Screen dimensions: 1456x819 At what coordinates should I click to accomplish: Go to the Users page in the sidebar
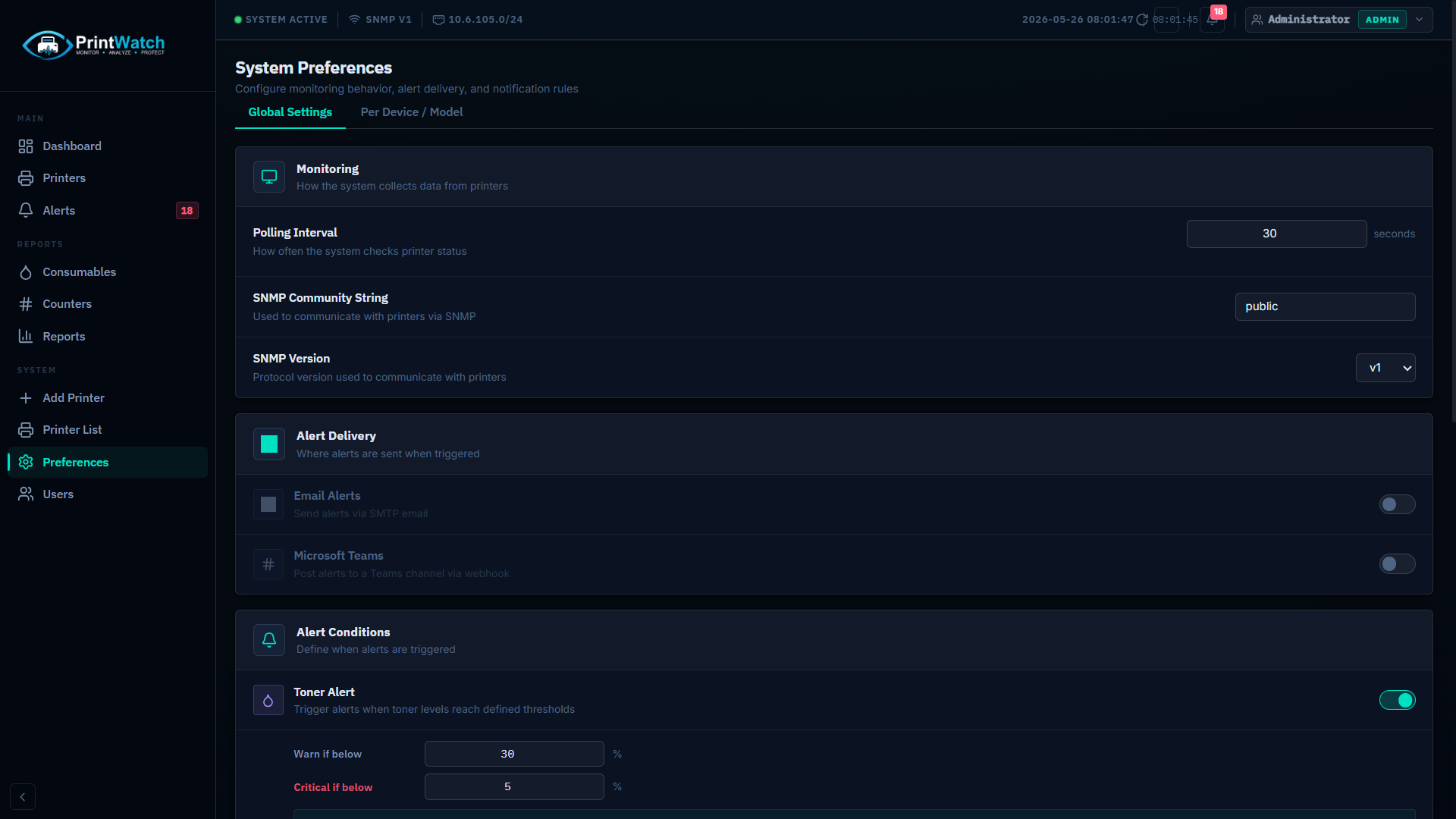pyautogui.click(x=108, y=494)
